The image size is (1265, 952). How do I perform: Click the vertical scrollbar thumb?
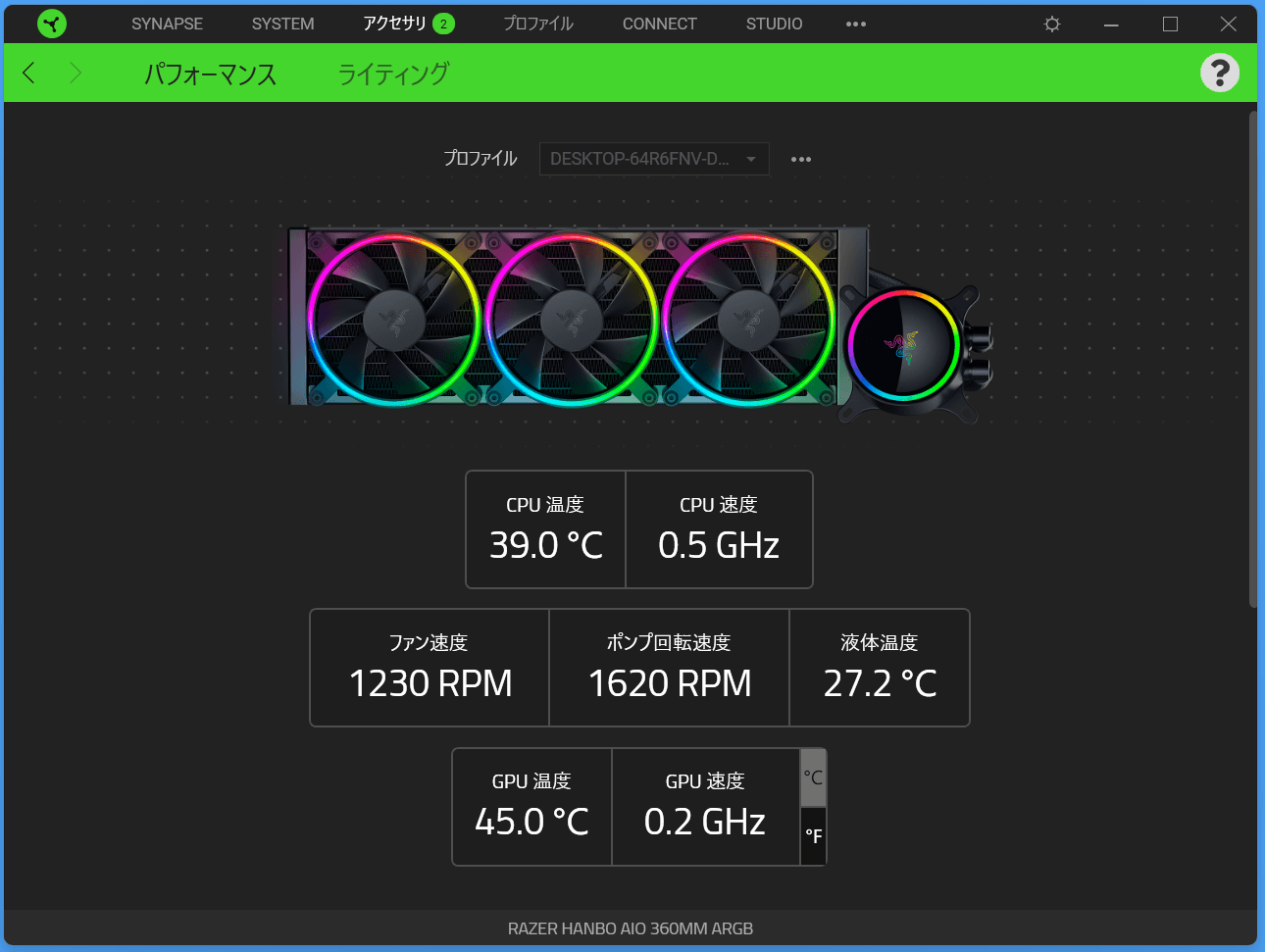1252,360
